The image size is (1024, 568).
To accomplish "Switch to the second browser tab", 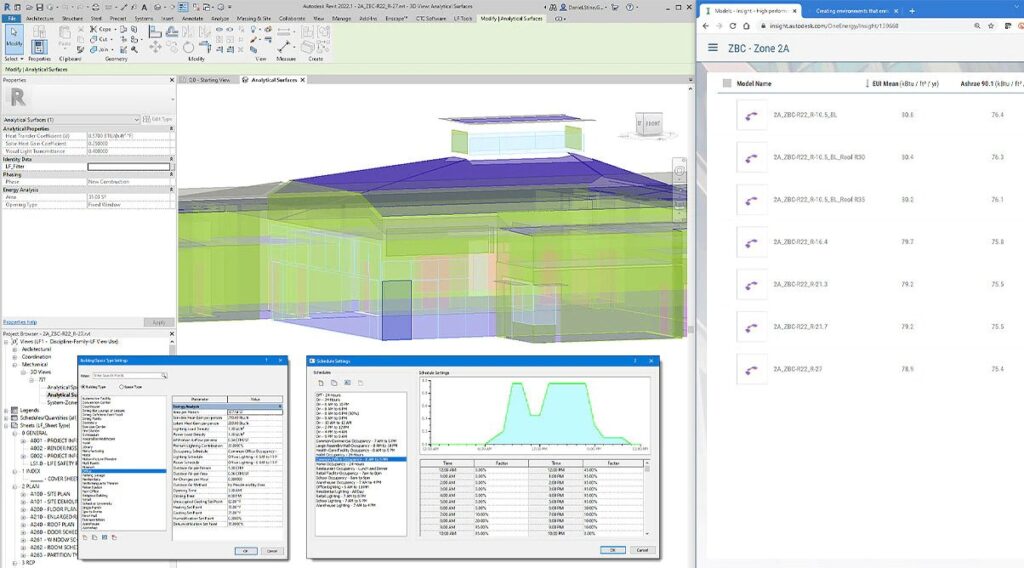I will [x=851, y=11].
